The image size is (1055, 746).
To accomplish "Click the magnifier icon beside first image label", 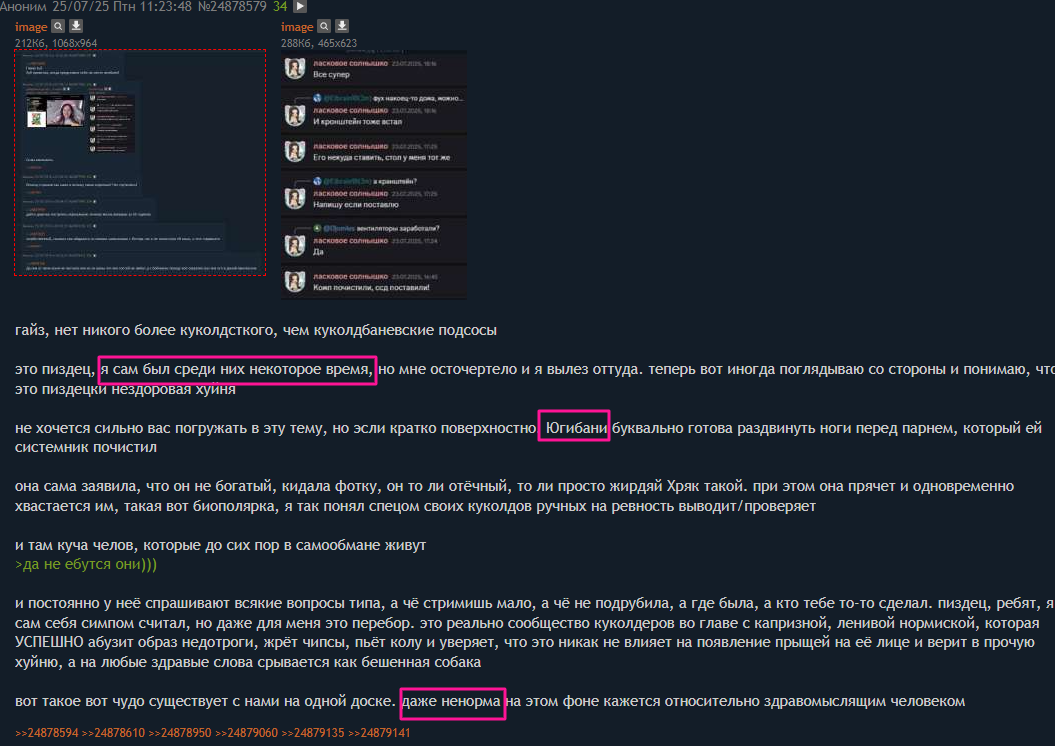I will [59, 26].
